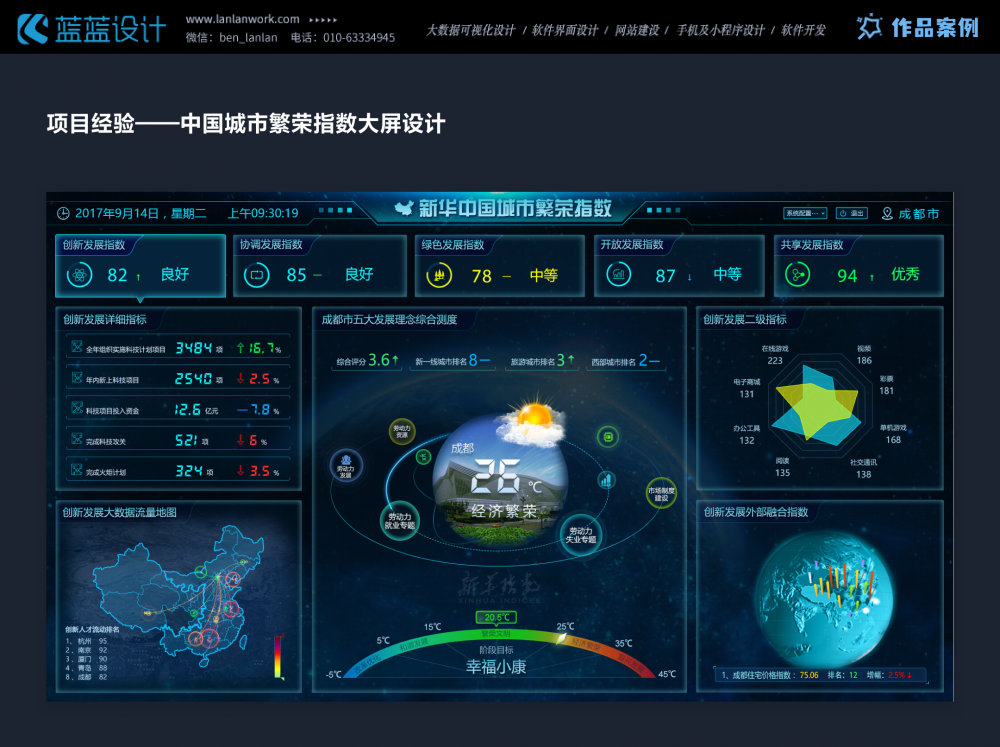Click the 劳动力就业专题 bubble

[400, 520]
